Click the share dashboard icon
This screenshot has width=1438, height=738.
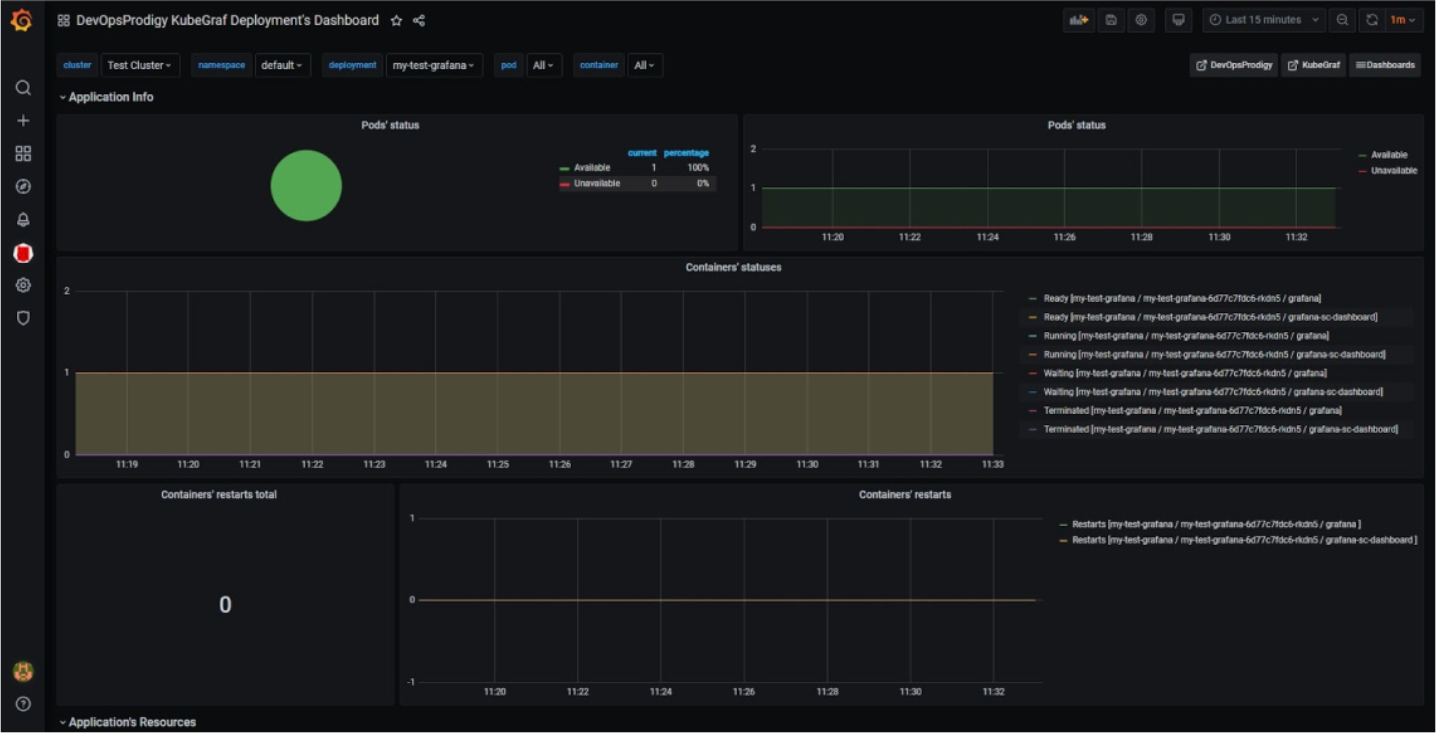(x=419, y=20)
